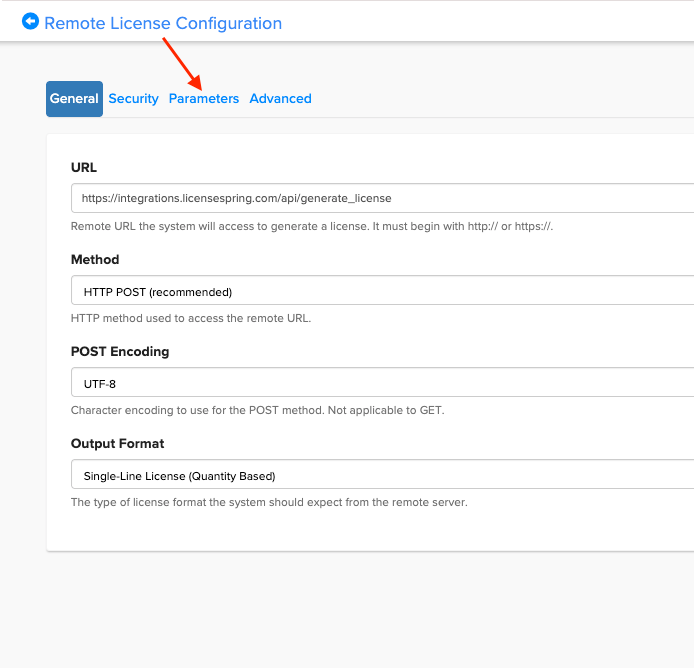The height and width of the screenshot is (668, 694).
Task: Select the General tab
Action: click(74, 99)
